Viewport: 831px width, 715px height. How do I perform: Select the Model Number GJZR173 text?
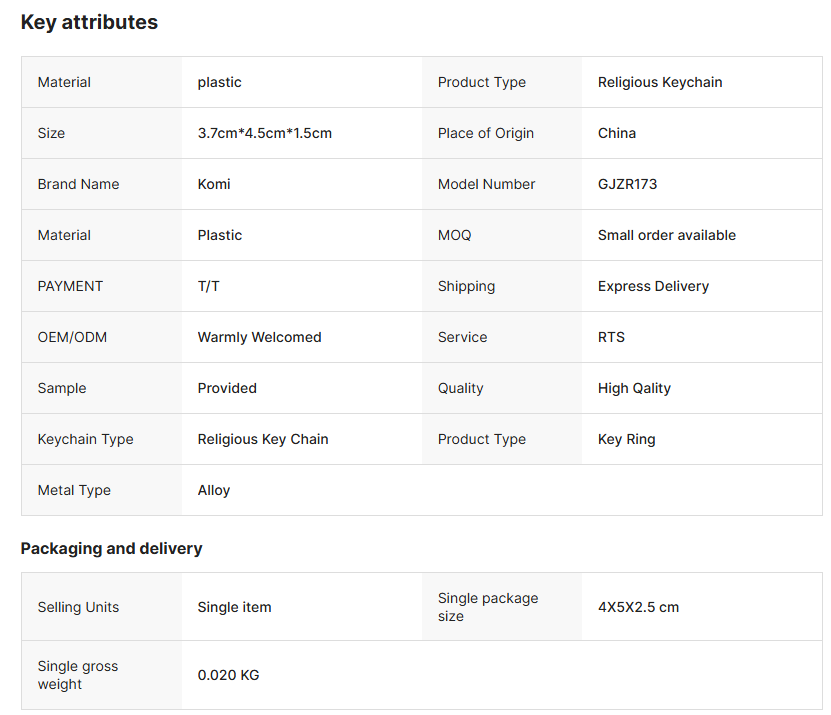coord(627,184)
